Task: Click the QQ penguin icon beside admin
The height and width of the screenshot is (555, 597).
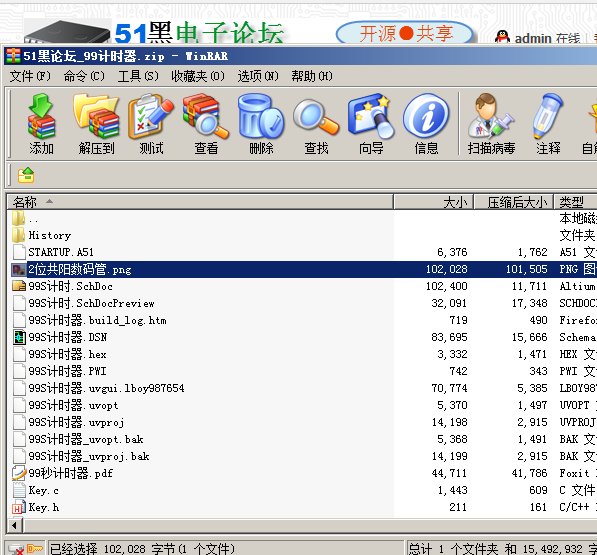Action: click(x=503, y=37)
